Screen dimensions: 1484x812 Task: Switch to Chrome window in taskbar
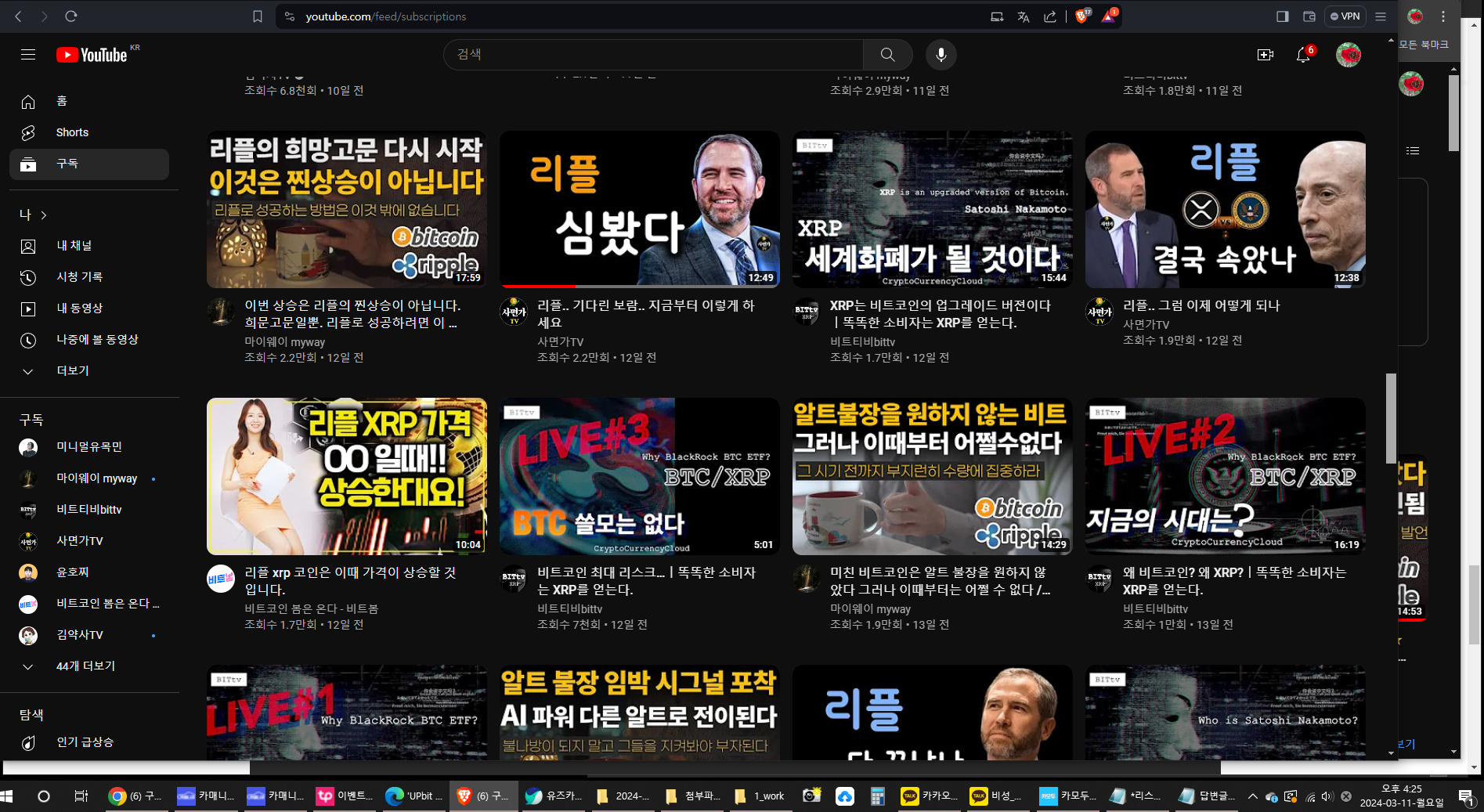click(135, 796)
